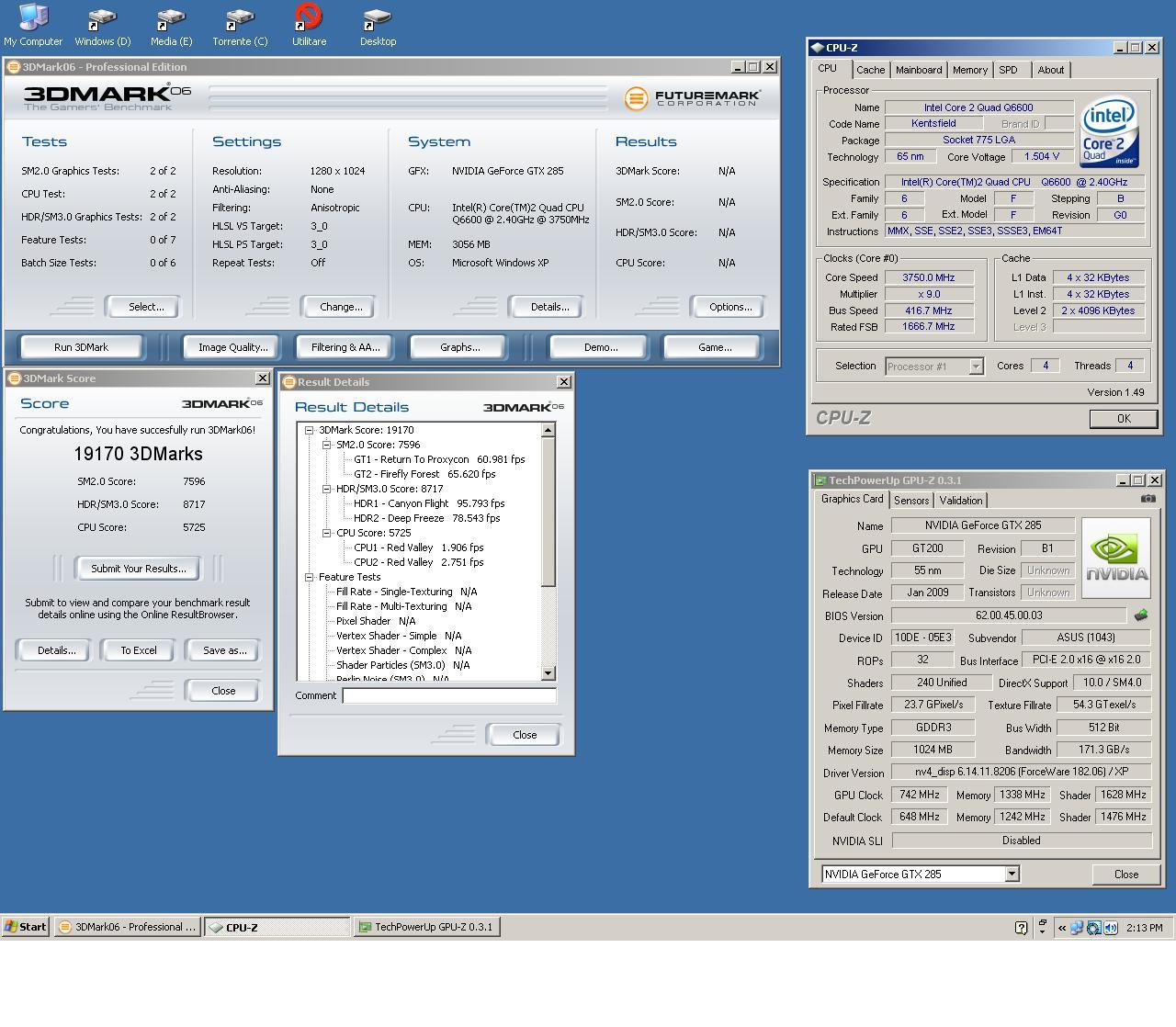Click CPU-Z title bar icon
Image resolution: width=1176 pixels, height=1027 pixels.
click(817, 48)
